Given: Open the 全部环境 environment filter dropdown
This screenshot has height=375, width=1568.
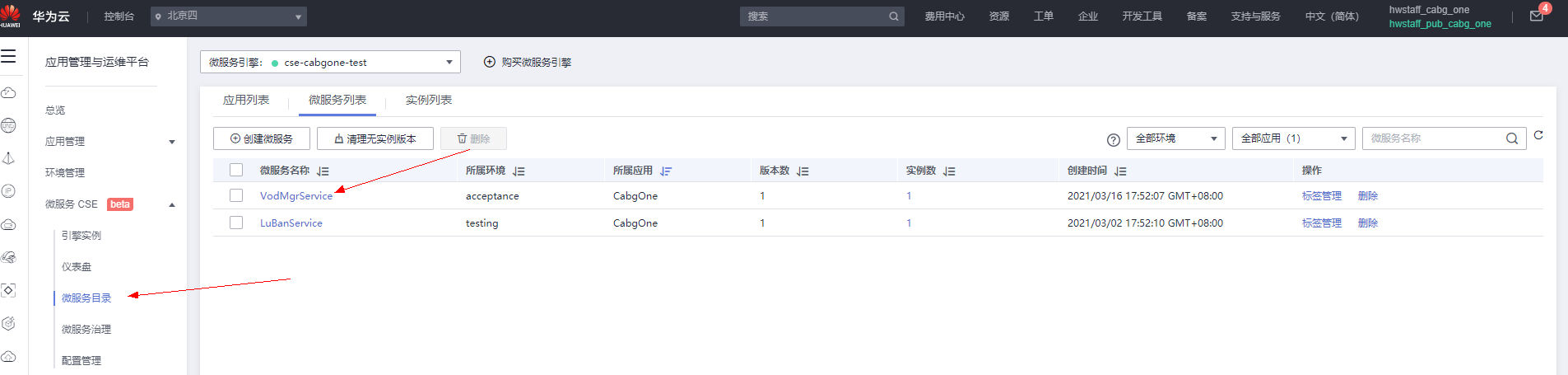Looking at the screenshot, I should tap(1175, 138).
